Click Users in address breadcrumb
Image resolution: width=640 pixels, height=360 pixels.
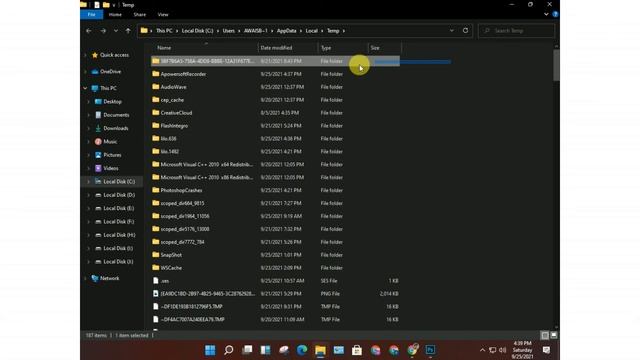(229, 31)
